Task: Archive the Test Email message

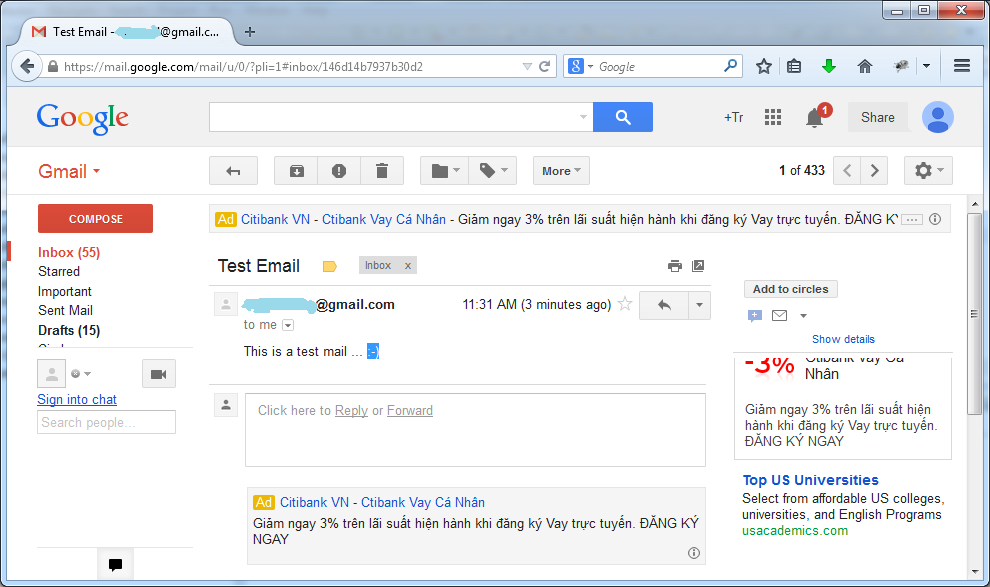Action: pyautogui.click(x=296, y=170)
